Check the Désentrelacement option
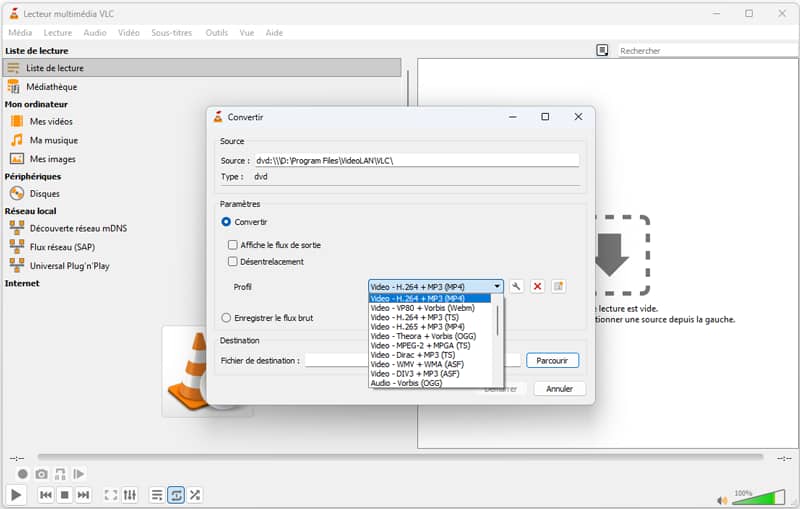This screenshot has height=509, width=800. point(233,262)
